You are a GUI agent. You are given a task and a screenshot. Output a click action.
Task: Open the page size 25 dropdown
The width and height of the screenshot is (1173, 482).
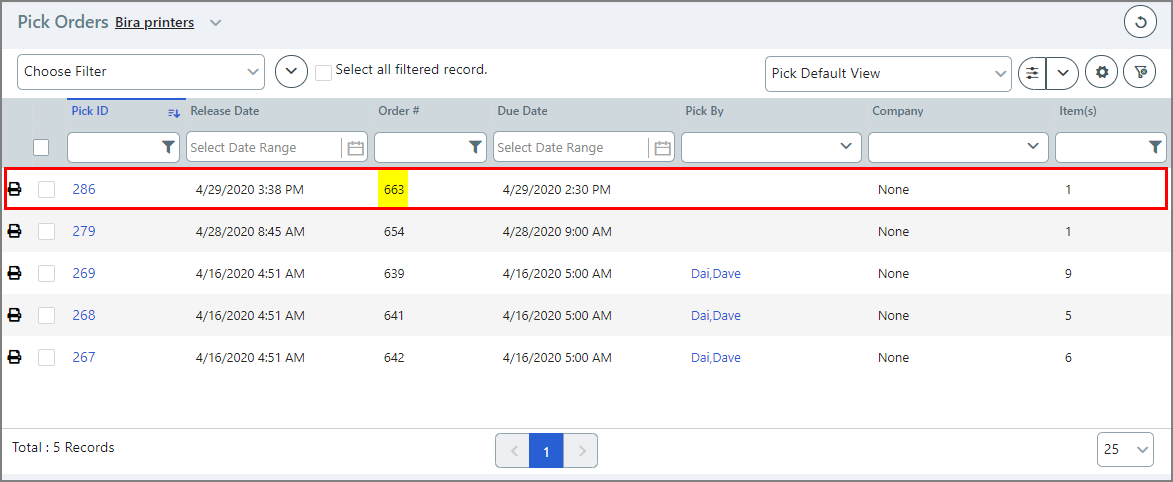coord(1125,450)
